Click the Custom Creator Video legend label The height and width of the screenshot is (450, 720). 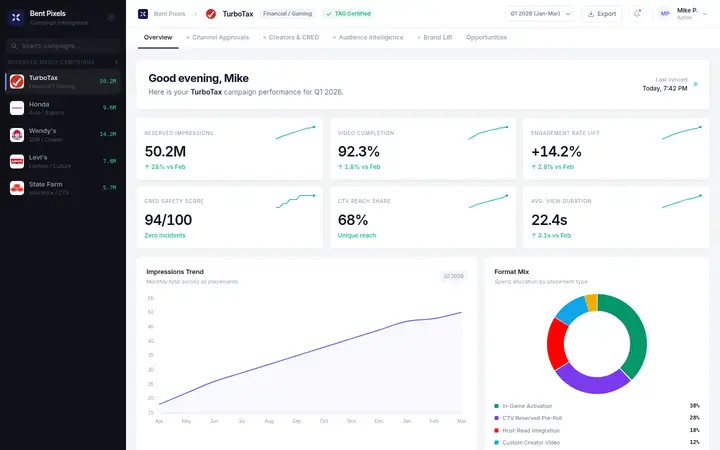(531, 443)
